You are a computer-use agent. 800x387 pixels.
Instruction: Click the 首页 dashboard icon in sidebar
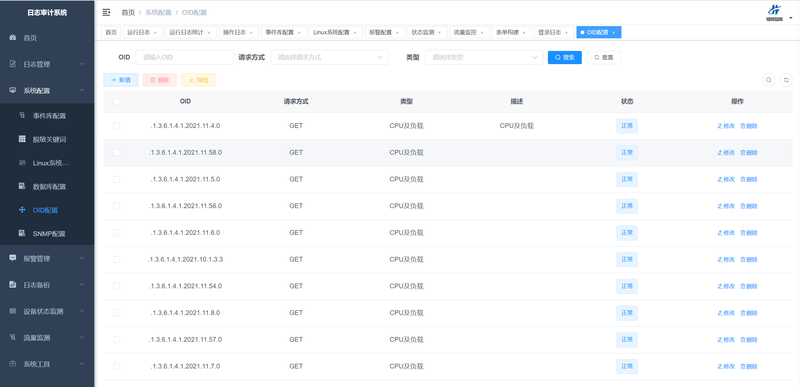[x=13, y=38]
